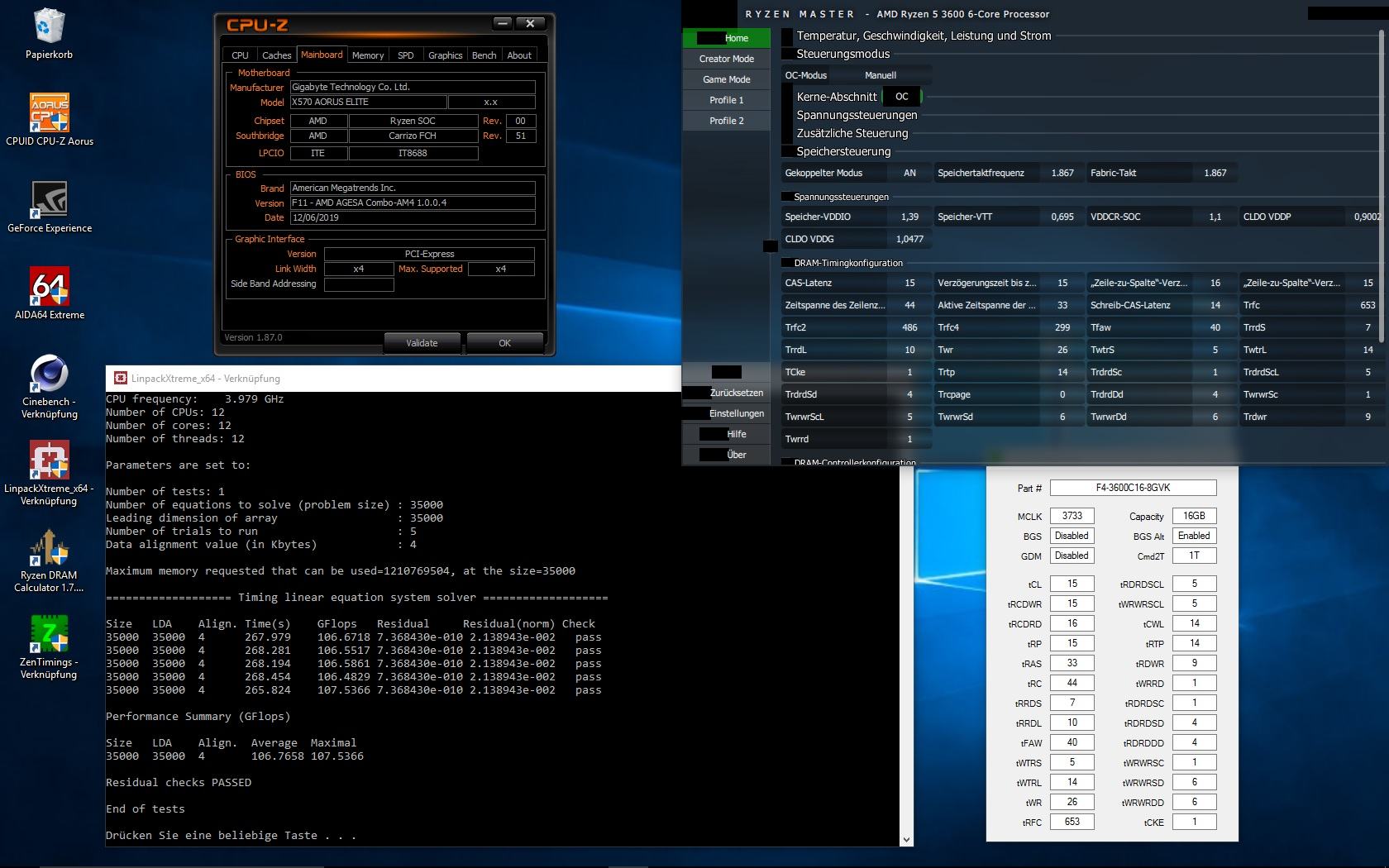The width and height of the screenshot is (1389, 868).
Task: Click the Validate button in CPU-Z
Action: 422,343
